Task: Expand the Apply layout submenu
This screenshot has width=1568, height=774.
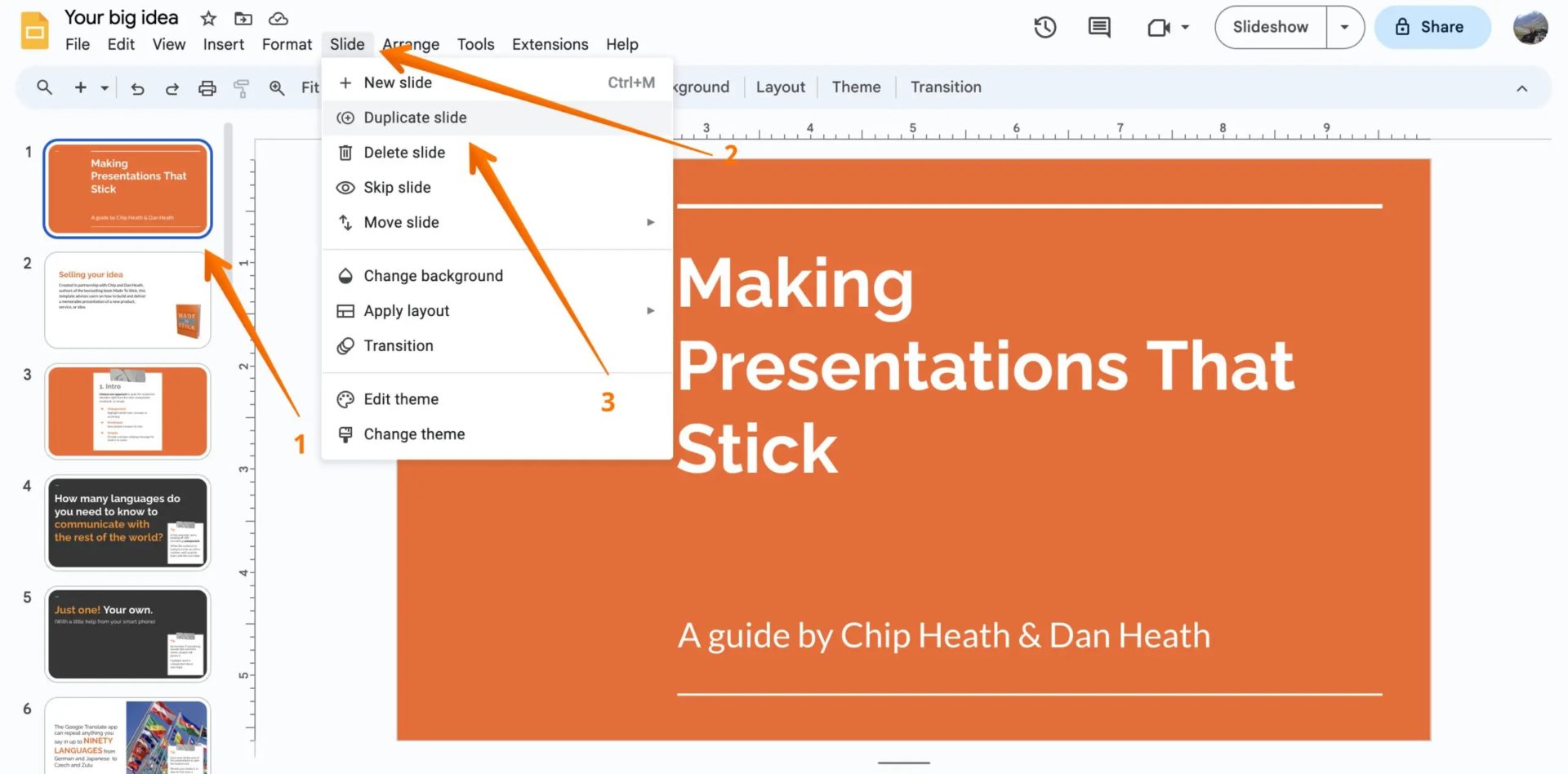Action: click(x=650, y=310)
